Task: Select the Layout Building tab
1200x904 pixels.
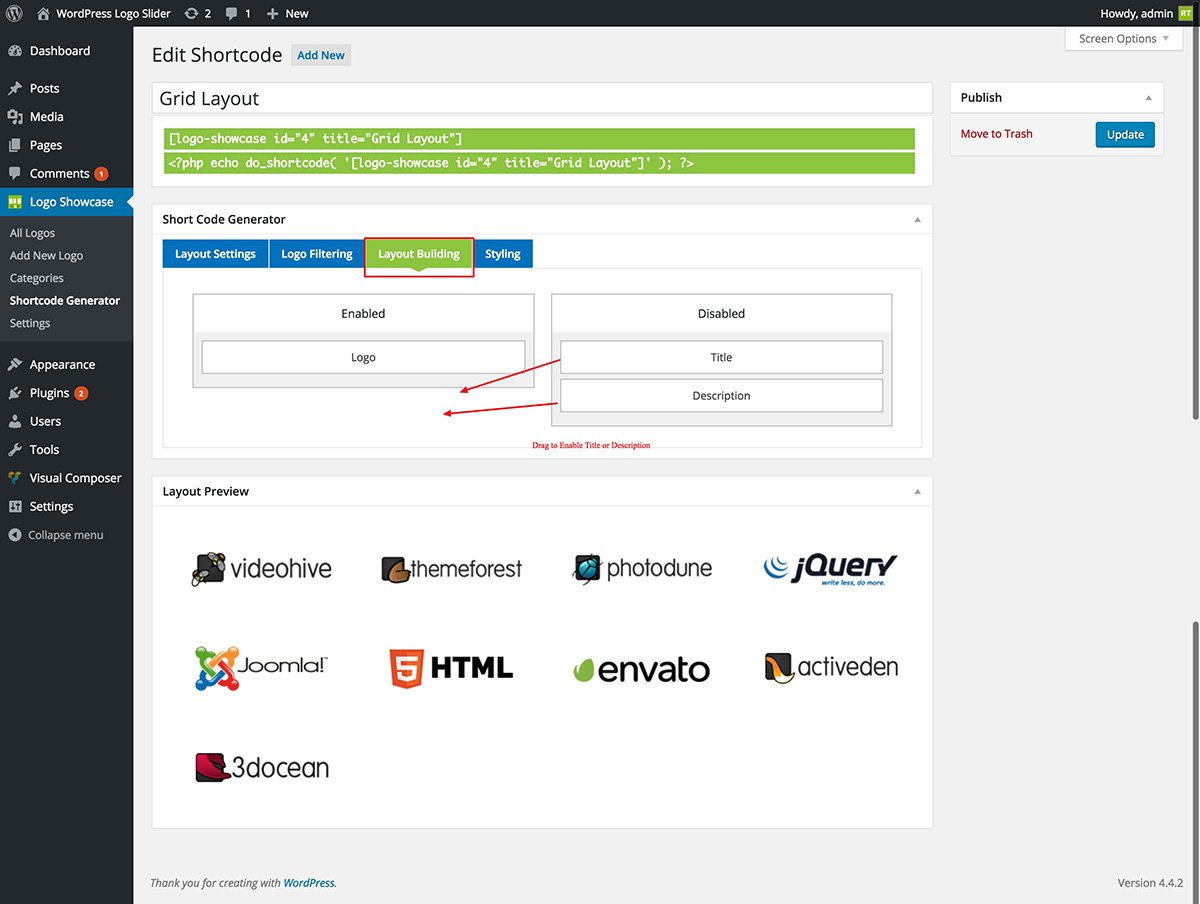Action: 419,254
